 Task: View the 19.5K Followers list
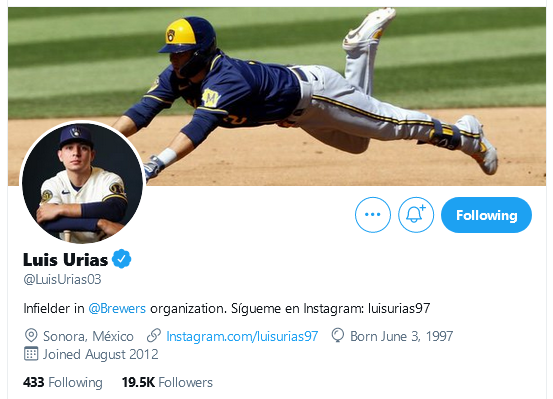tap(167, 382)
